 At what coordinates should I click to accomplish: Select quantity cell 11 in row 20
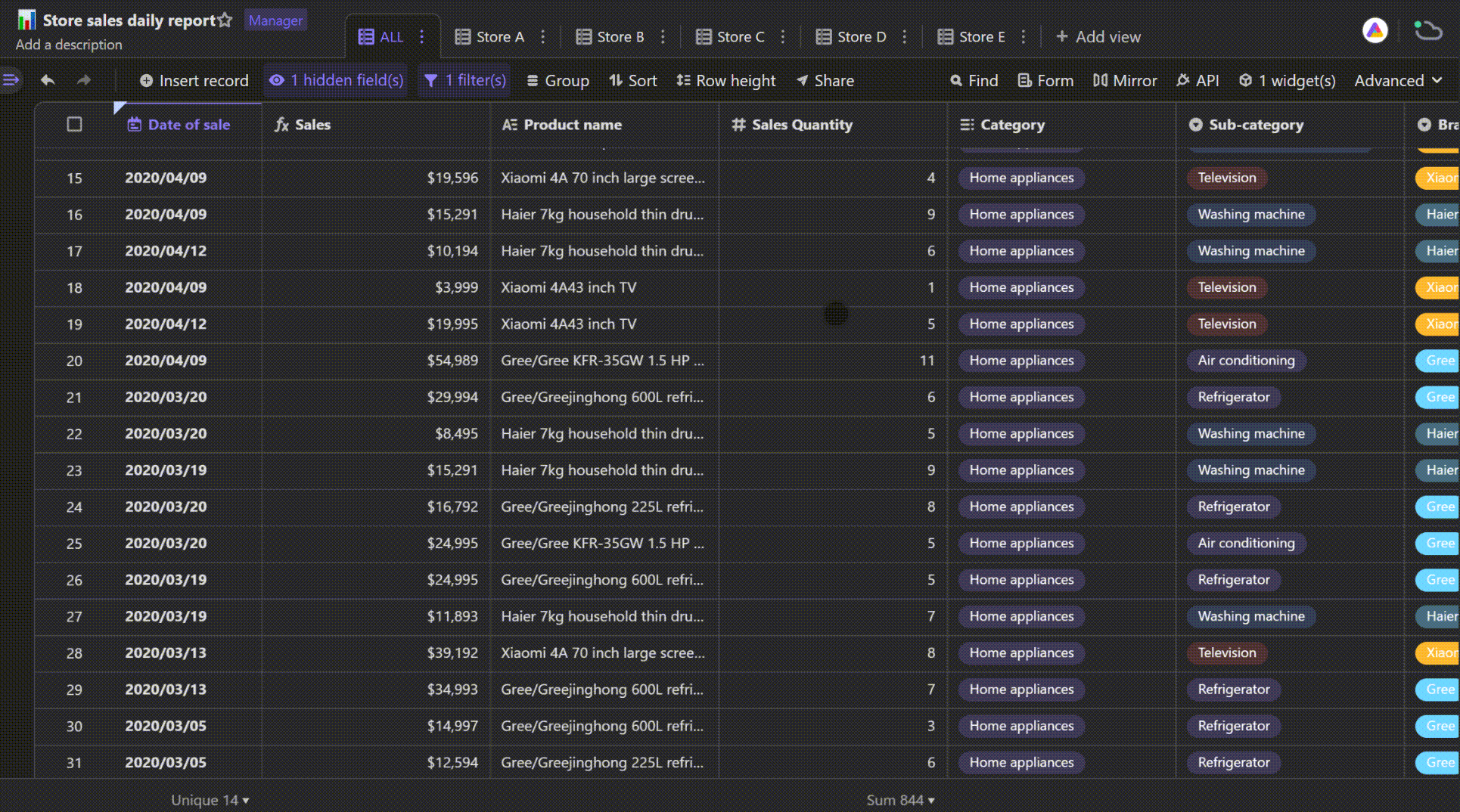point(833,361)
